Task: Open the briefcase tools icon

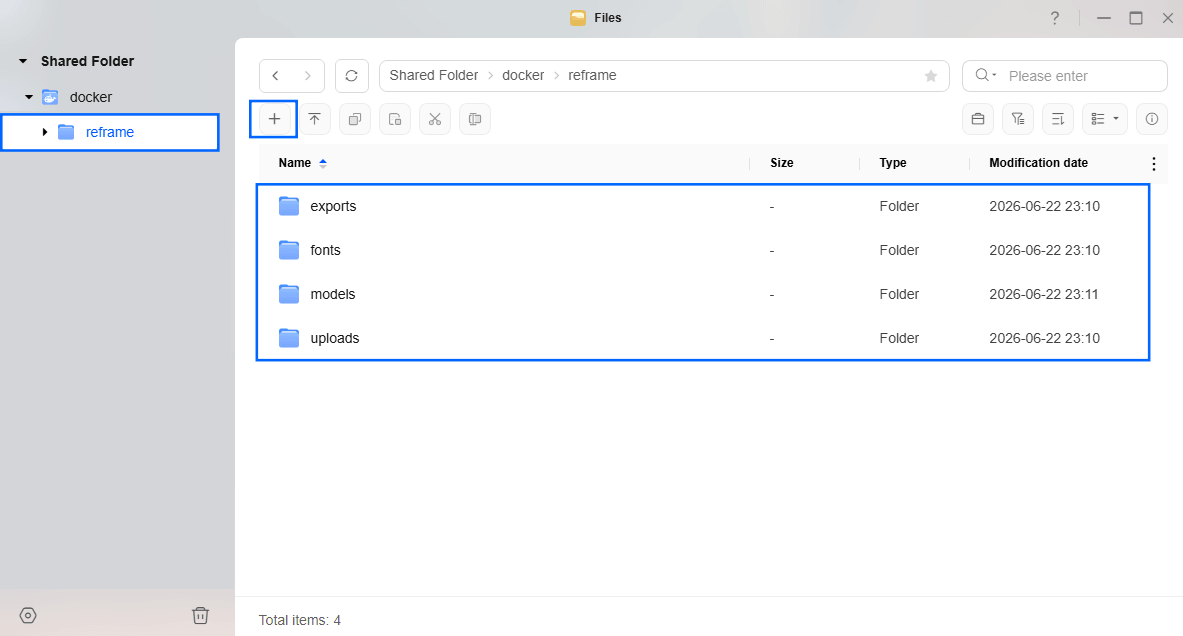Action: click(x=978, y=119)
